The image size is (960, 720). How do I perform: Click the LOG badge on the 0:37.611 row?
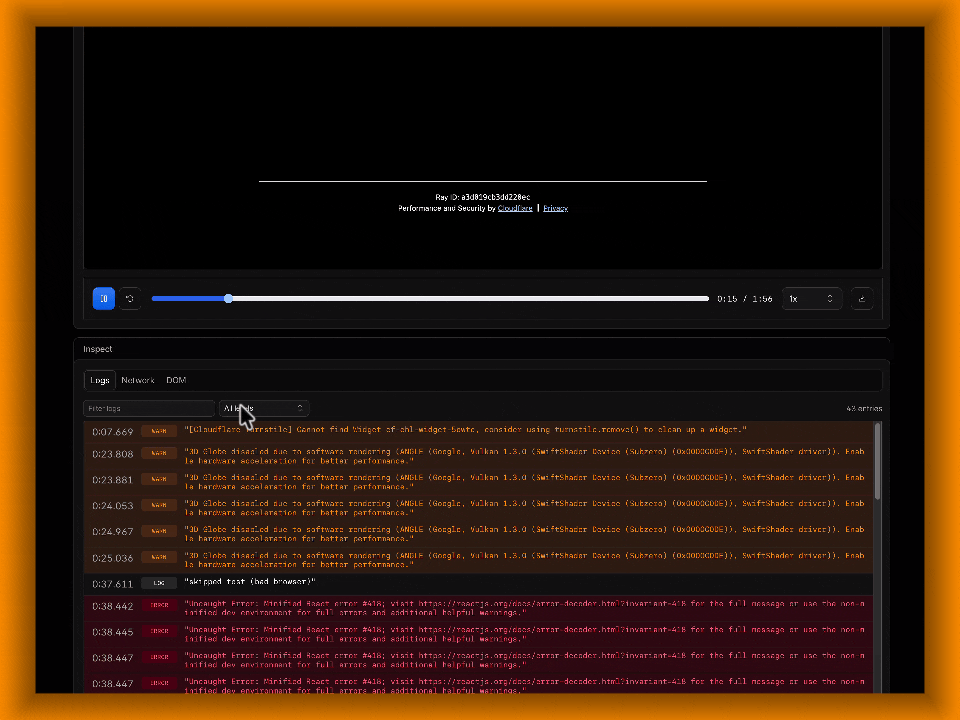point(159,583)
